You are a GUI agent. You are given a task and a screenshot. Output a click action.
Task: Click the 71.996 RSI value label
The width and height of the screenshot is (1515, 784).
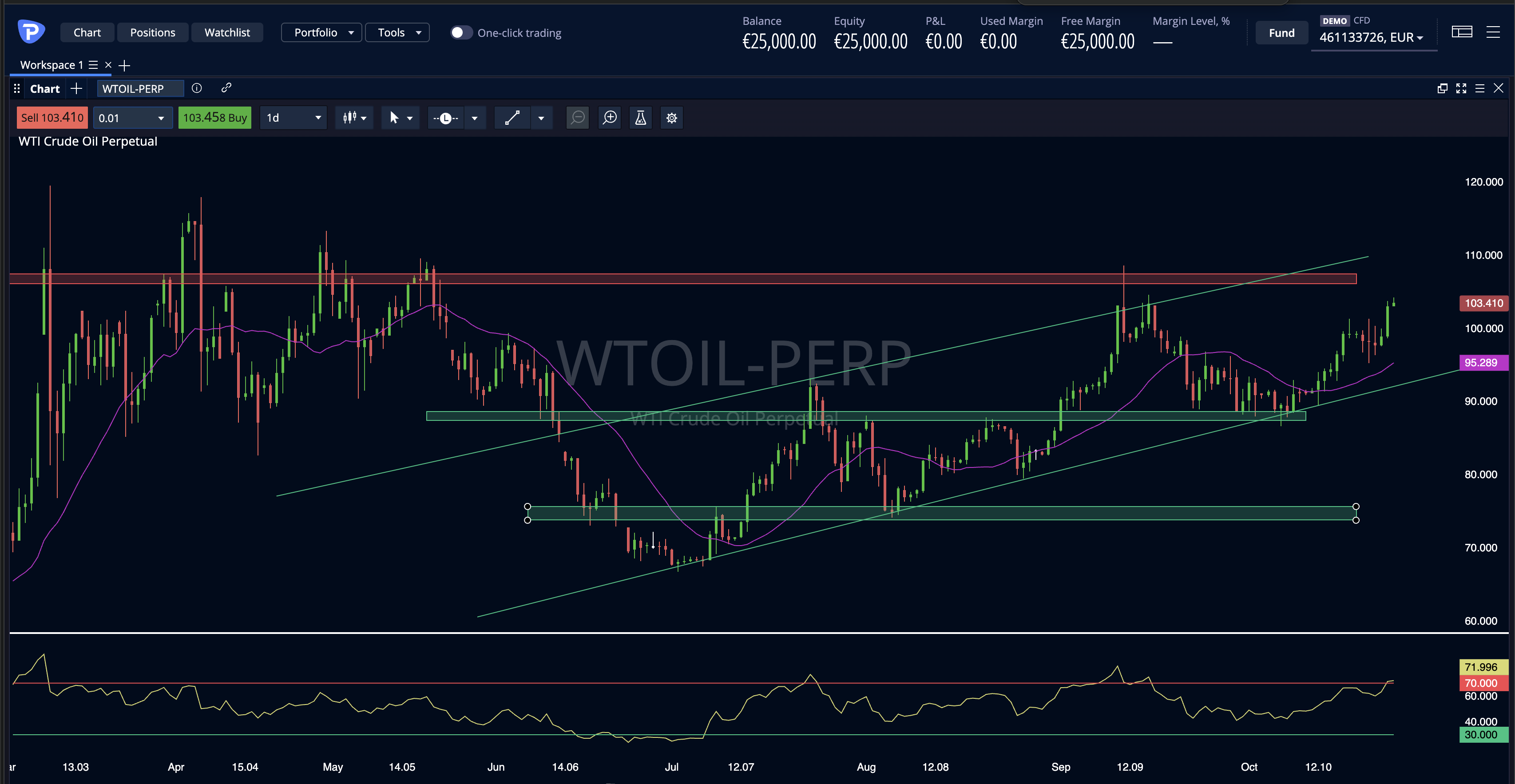click(x=1484, y=667)
